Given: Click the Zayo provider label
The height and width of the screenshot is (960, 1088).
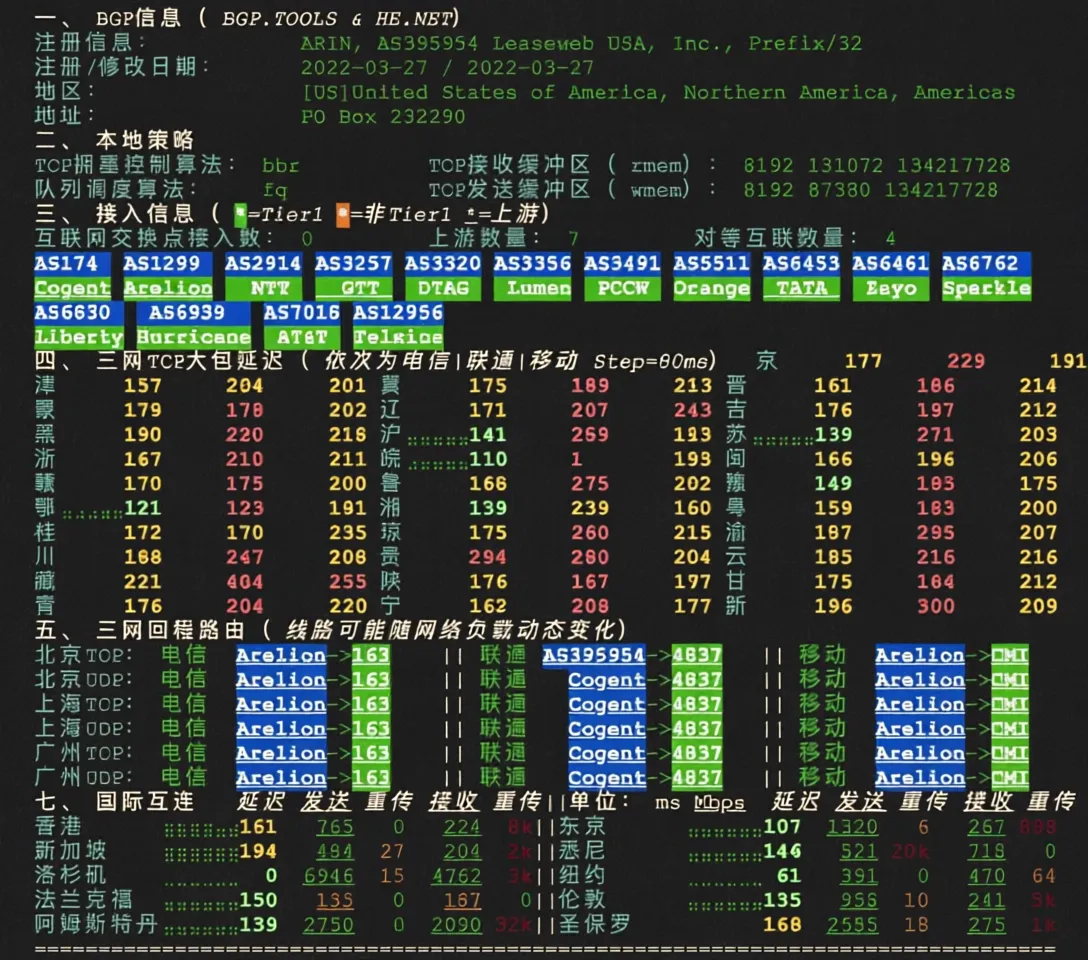Looking at the screenshot, I should tap(890, 288).
